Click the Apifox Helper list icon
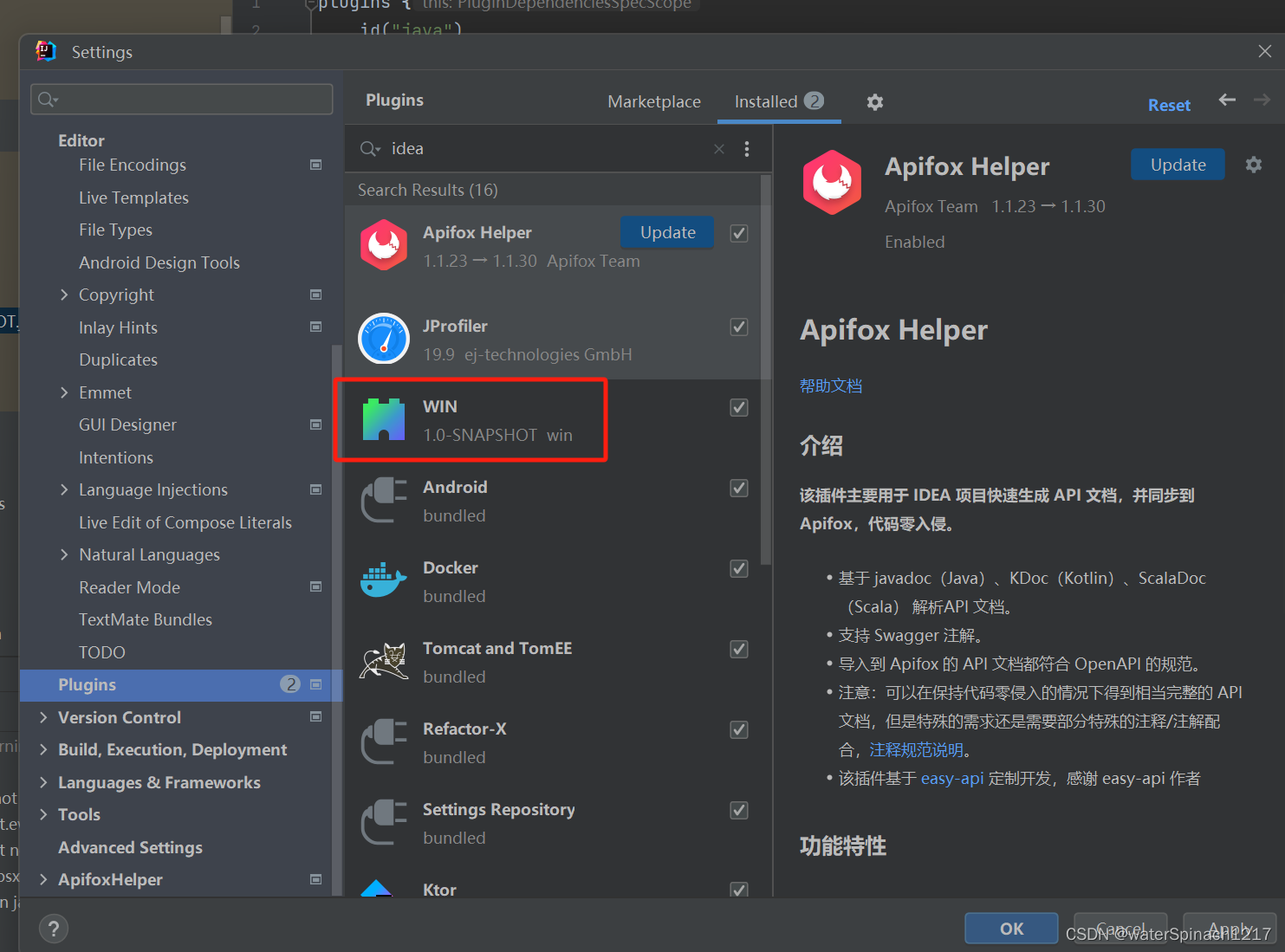The height and width of the screenshot is (952, 1285). click(384, 245)
